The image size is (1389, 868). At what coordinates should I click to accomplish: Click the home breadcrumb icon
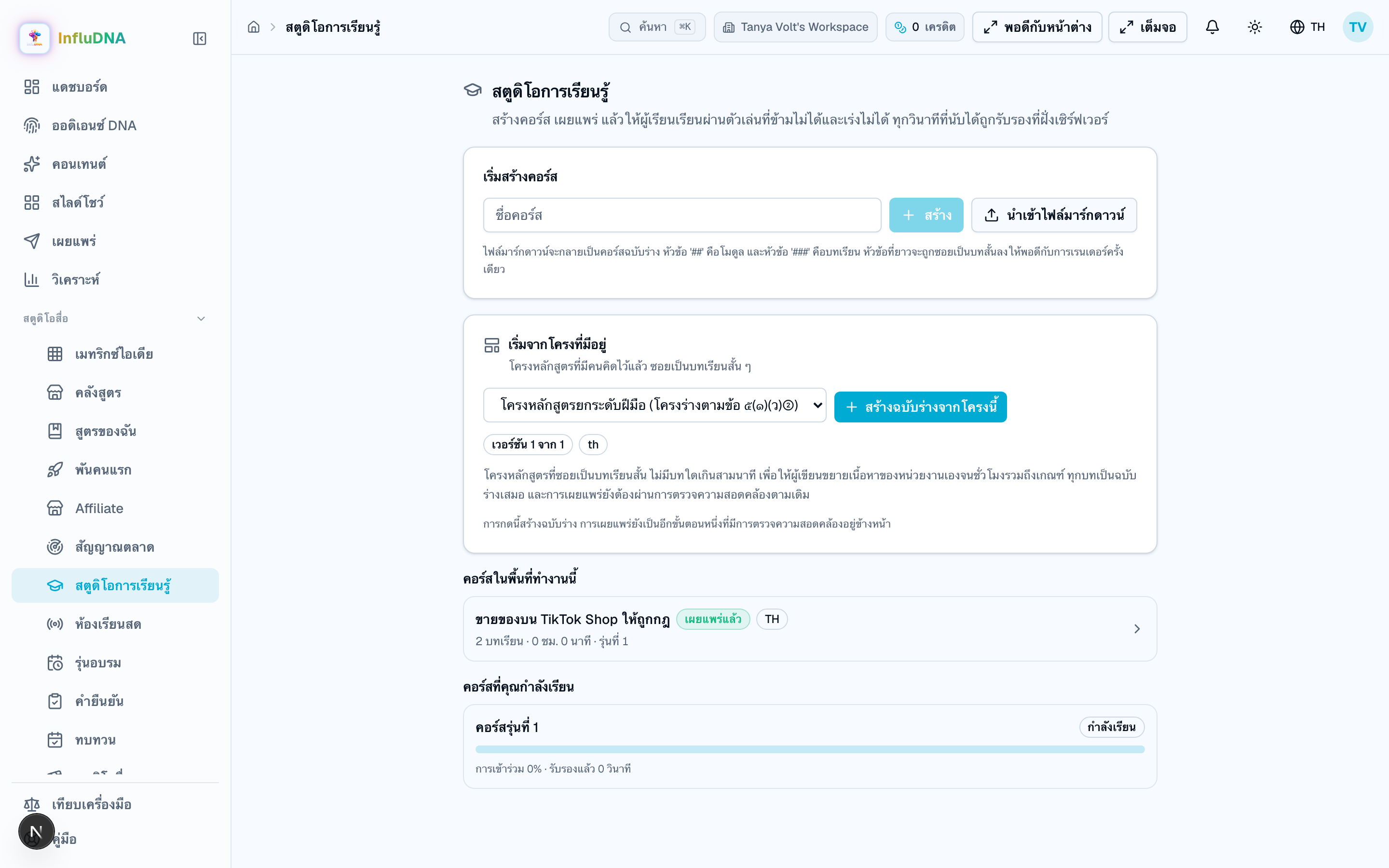[x=254, y=27]
